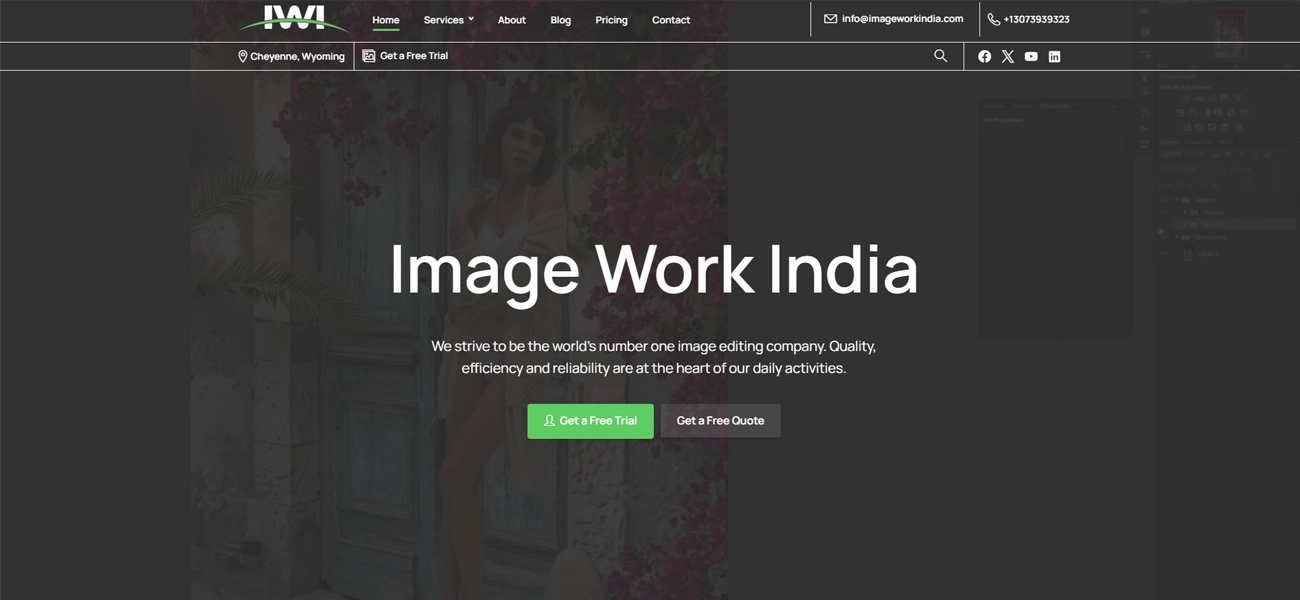
Task: Click the phone icon beside the number
Action: (x=992, y=18)
